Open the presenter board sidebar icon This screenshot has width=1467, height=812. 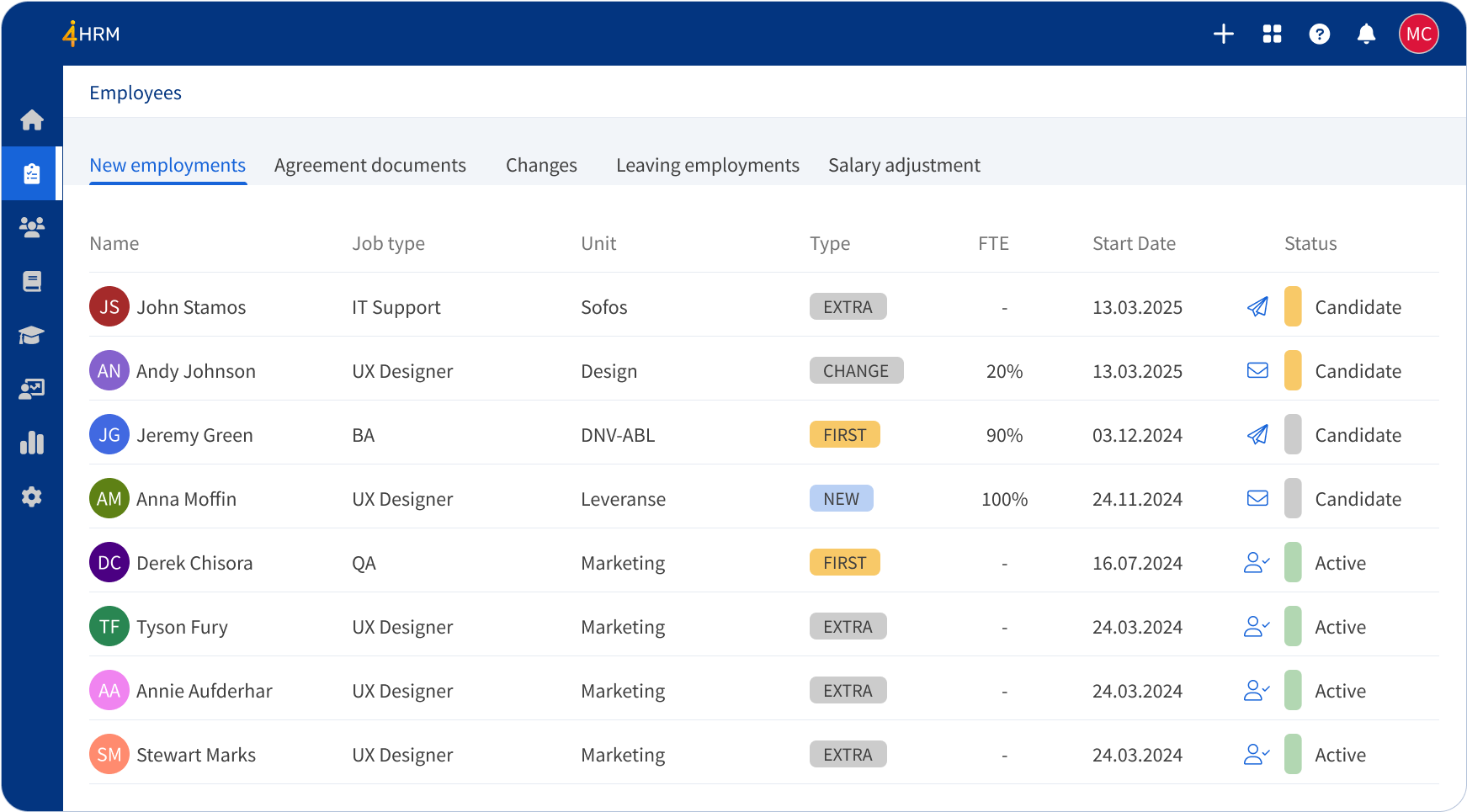[x=32, y=389]
